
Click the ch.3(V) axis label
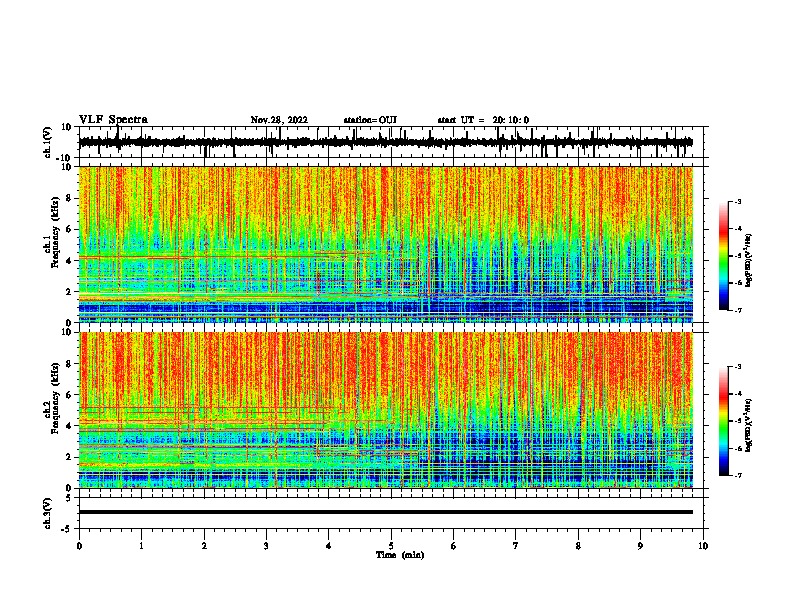coord(48,513)
